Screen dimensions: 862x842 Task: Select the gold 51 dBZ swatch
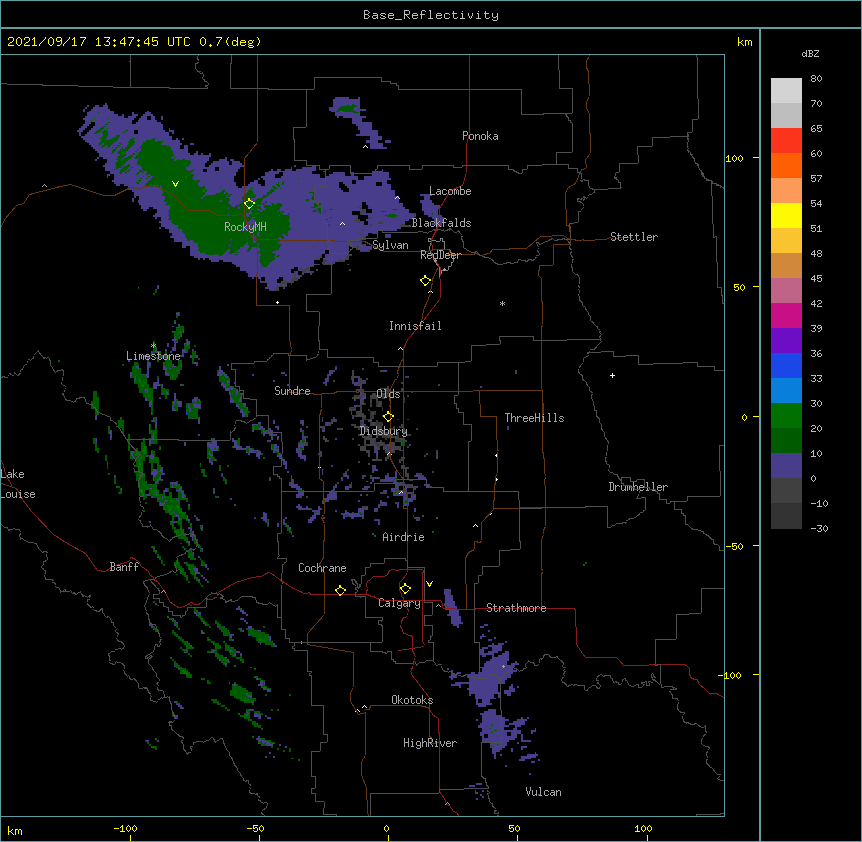[786, 241]
